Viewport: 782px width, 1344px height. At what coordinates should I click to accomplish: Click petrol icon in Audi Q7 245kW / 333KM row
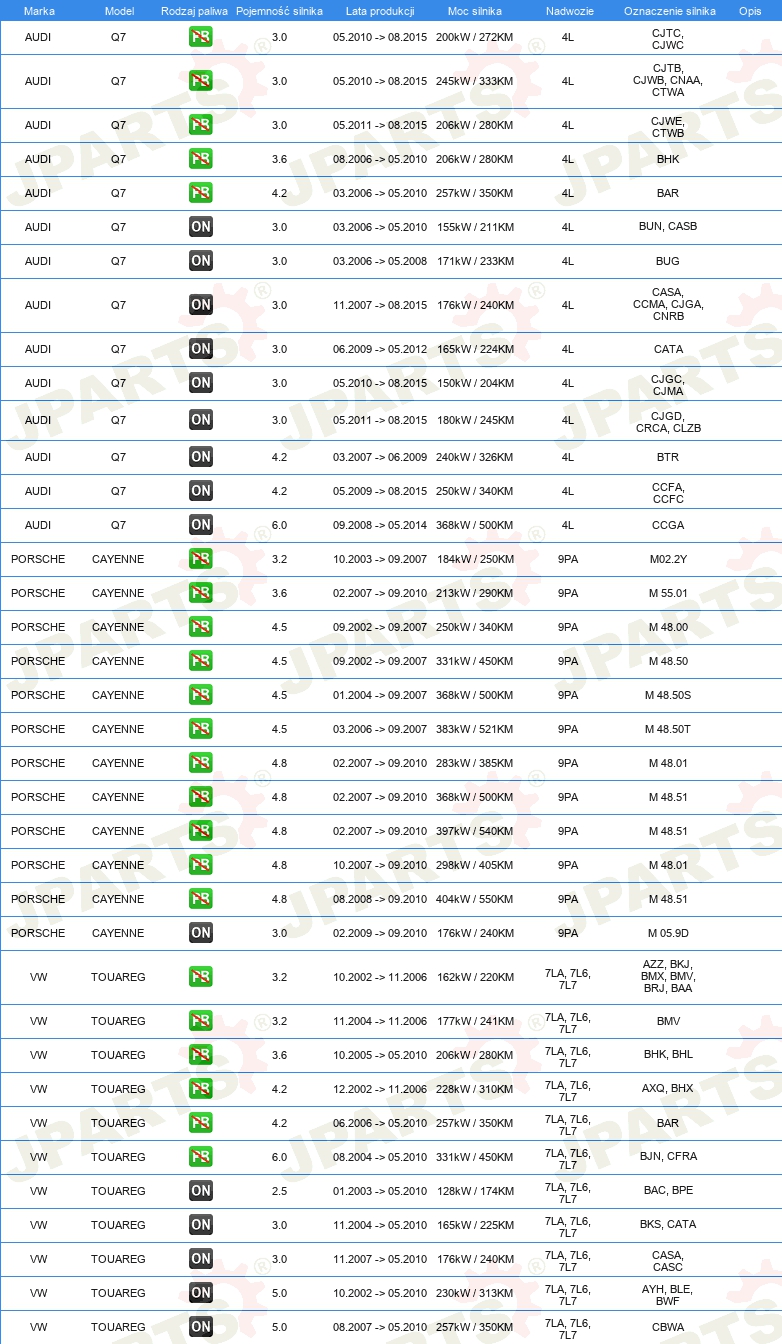[201, 81]
